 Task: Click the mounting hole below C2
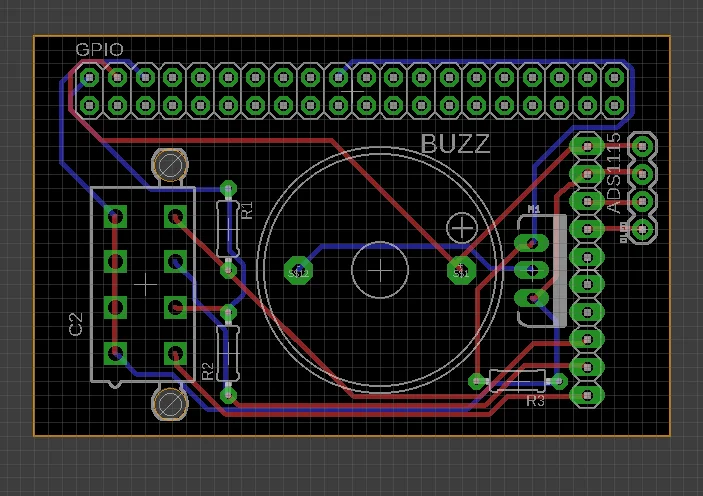coord(170,403)
